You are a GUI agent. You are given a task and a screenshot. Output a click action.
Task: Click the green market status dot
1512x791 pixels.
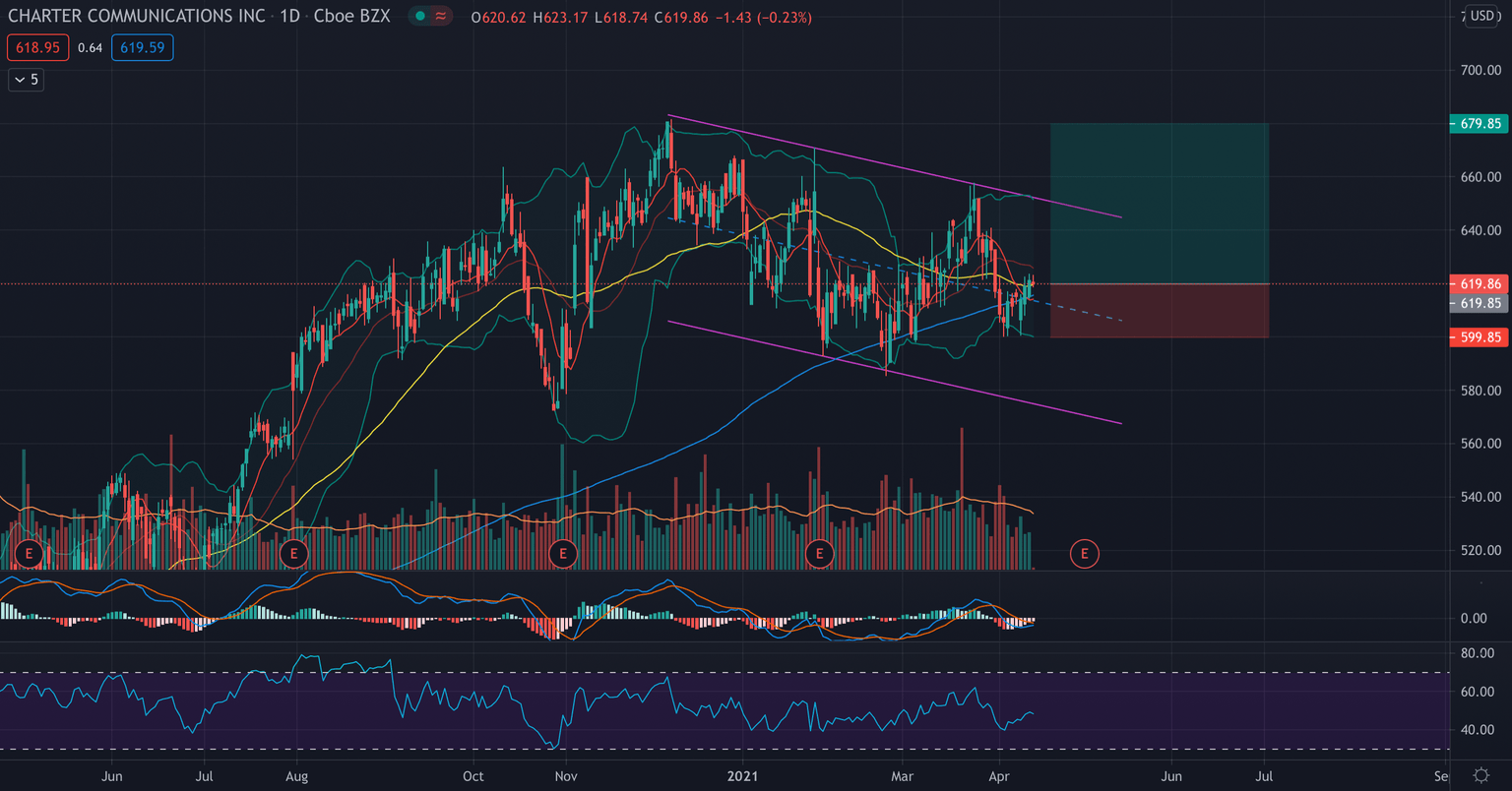coord(421,17)
